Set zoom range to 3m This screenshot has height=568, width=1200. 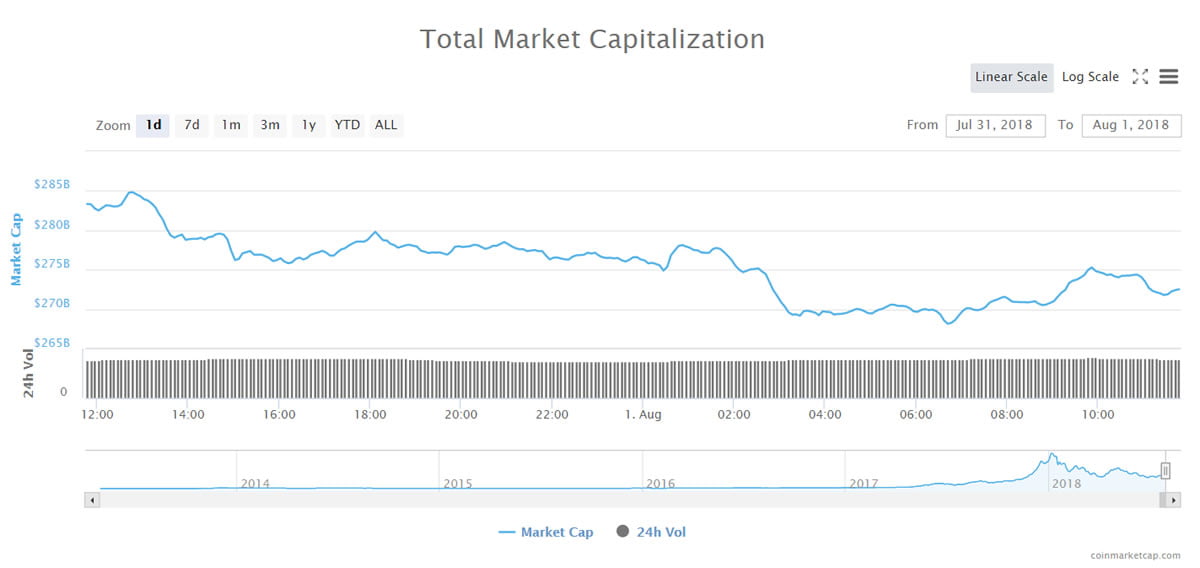pyautogui.click(x=270, y=125)
